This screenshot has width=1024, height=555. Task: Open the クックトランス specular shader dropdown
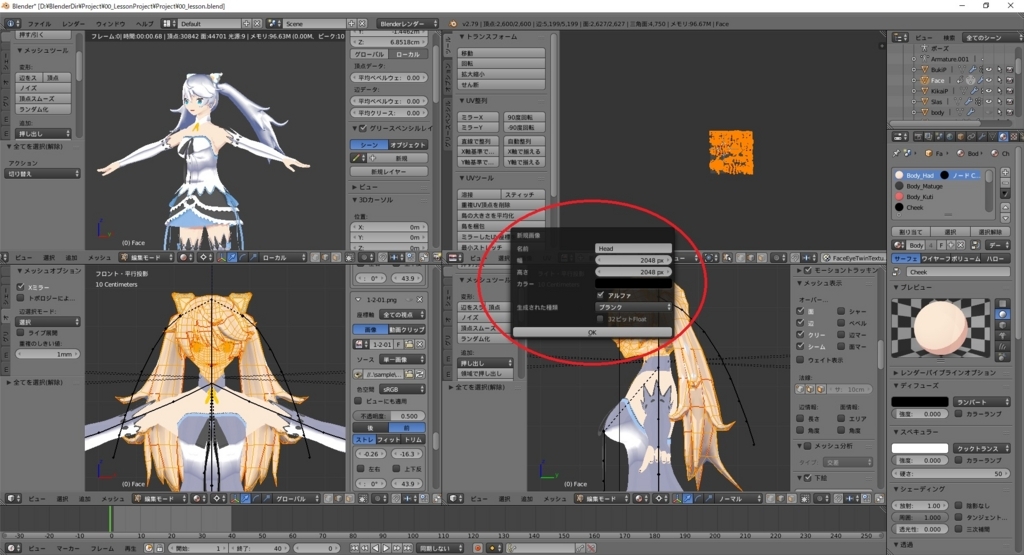(982, 449)
